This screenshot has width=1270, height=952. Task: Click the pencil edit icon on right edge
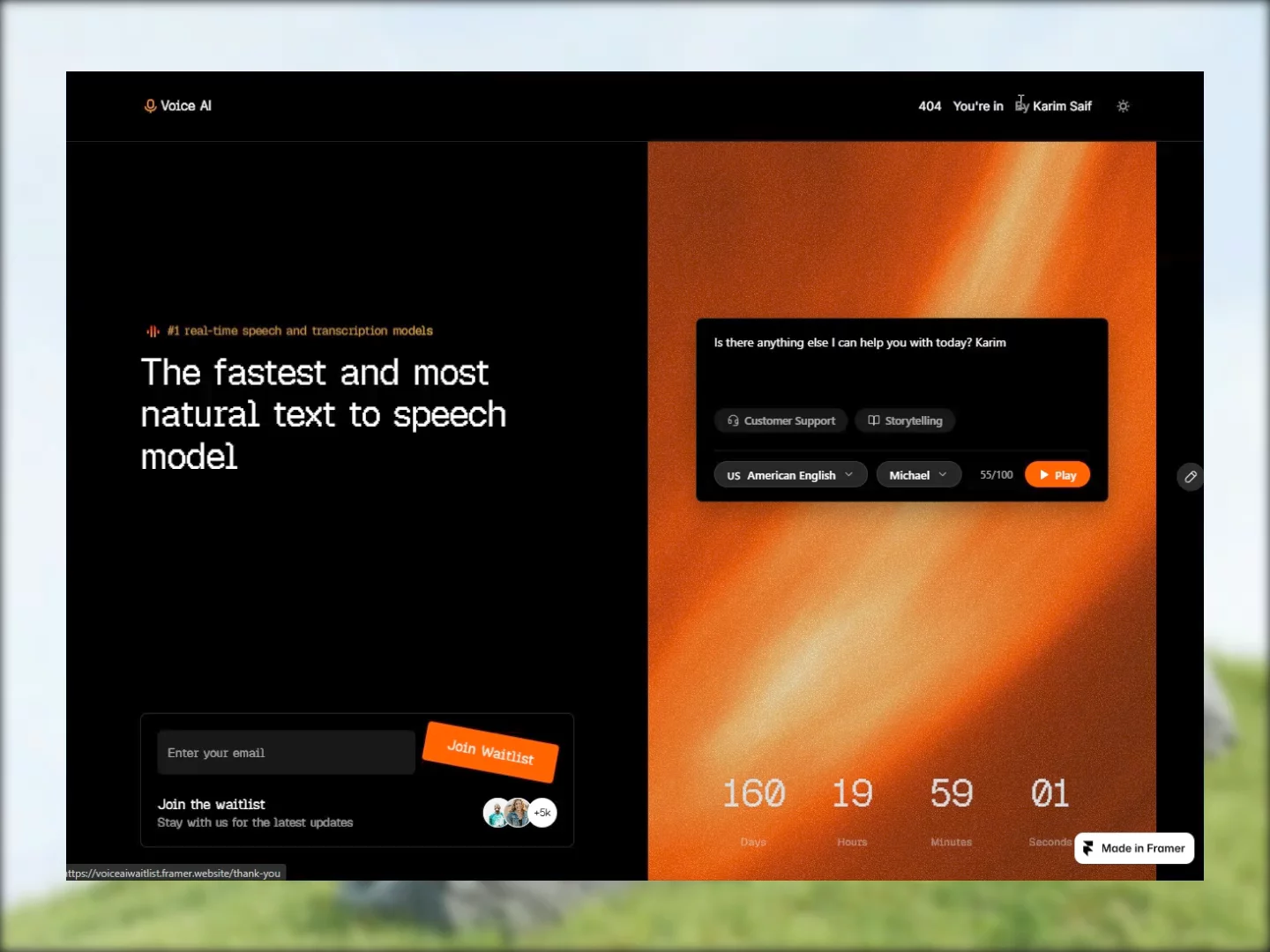[1191, 477]
